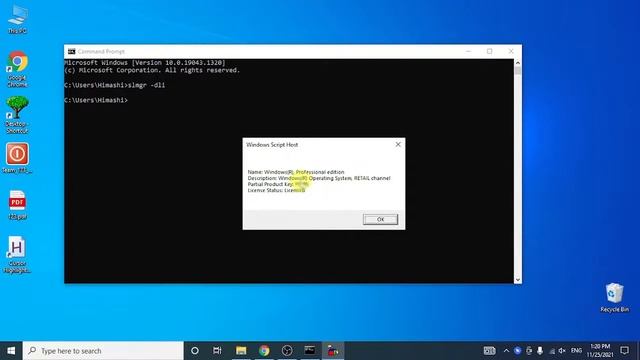The image size is (640, 360).
Task: Open Recycle Bin on desktop
Action: pyautogui.click(x=614, y=298)
